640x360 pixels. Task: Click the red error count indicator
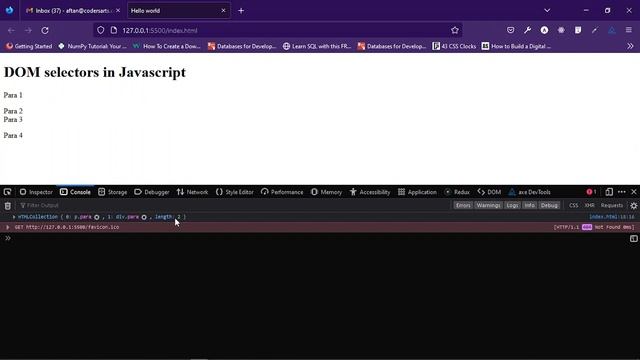(591, 192)
